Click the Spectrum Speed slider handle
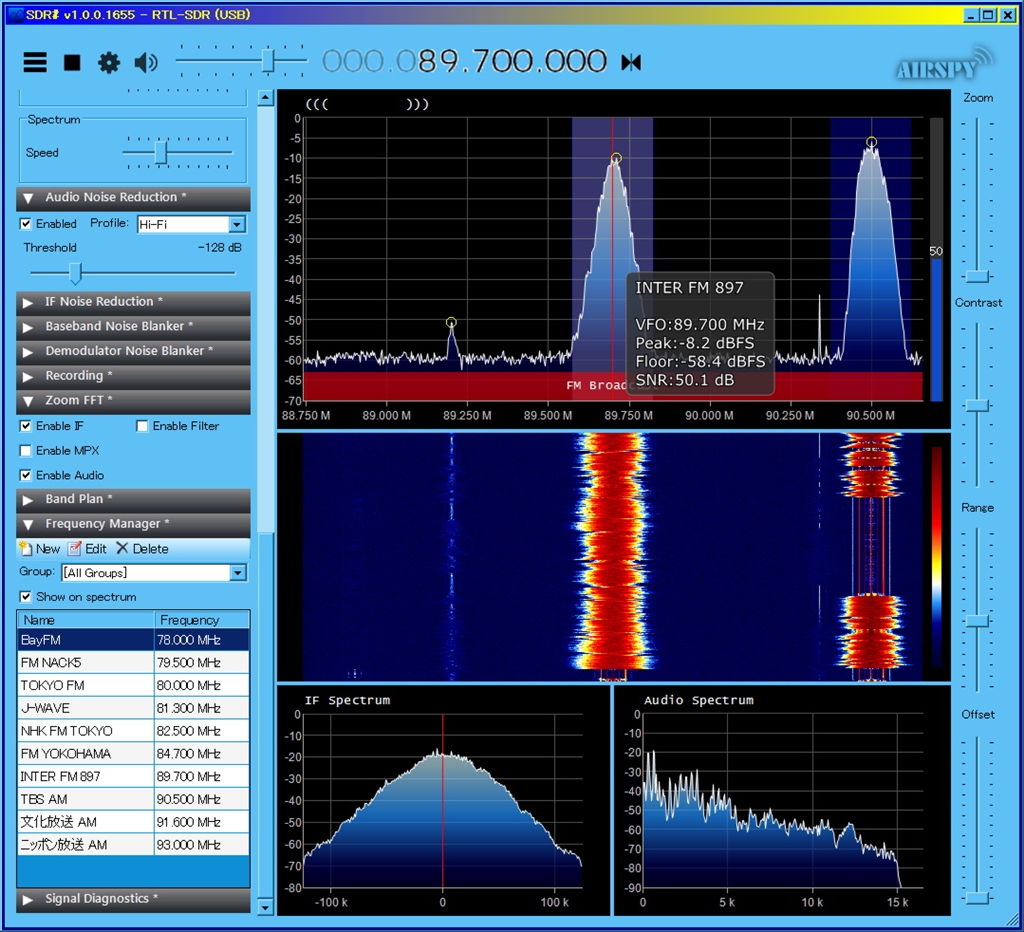Image resolution: width=1024 pixels, height=932 pixels. (x=161, y=153)
